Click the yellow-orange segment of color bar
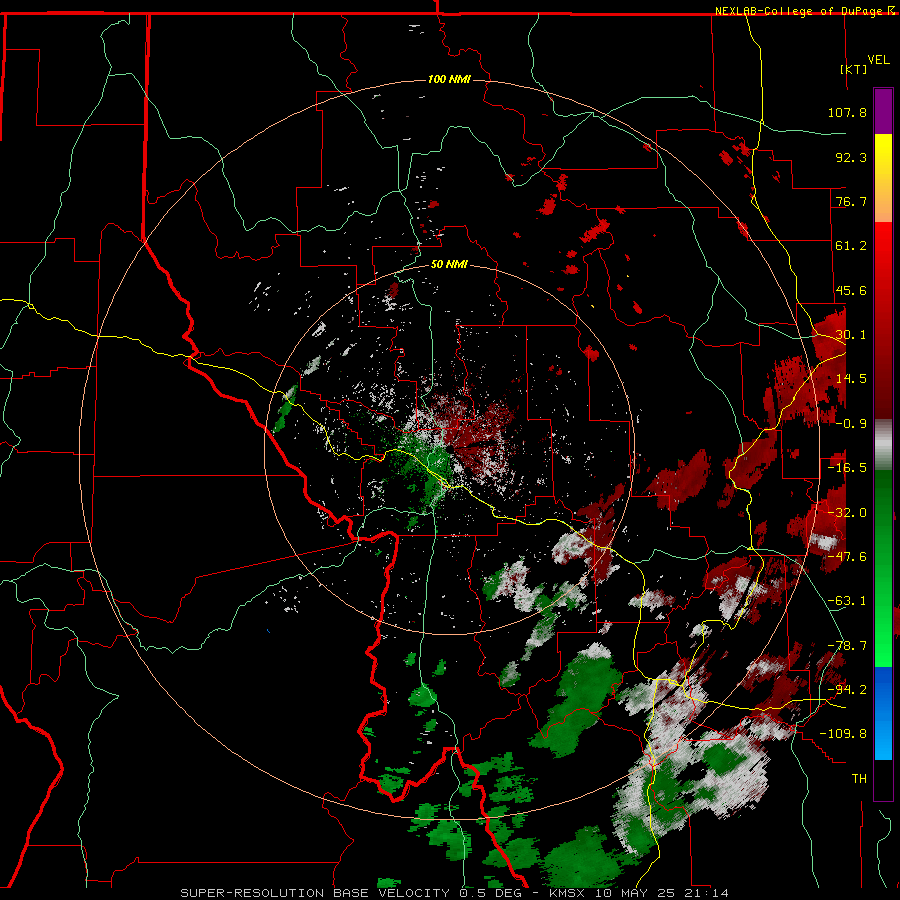 (x=883, y=178)
